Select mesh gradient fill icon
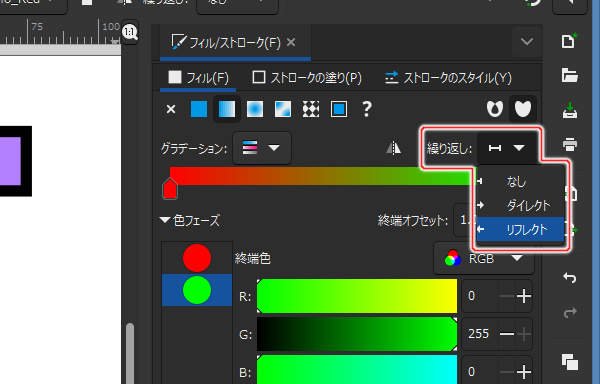 [x=283, y=109]
